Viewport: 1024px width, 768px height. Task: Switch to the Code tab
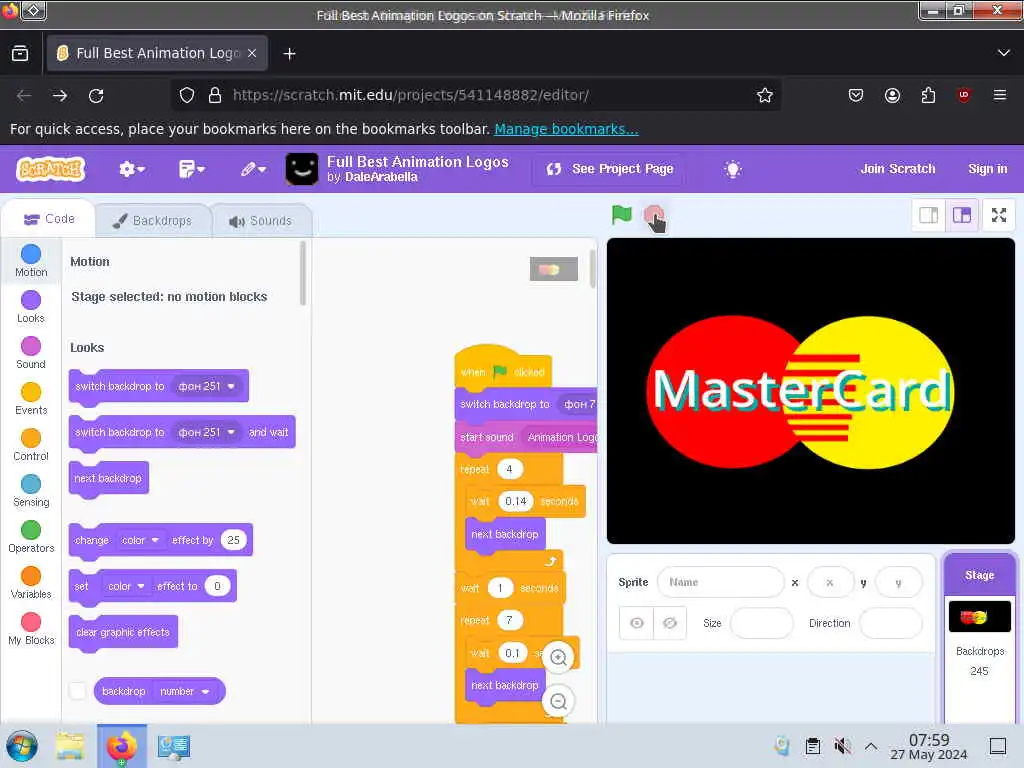[50, 219]
